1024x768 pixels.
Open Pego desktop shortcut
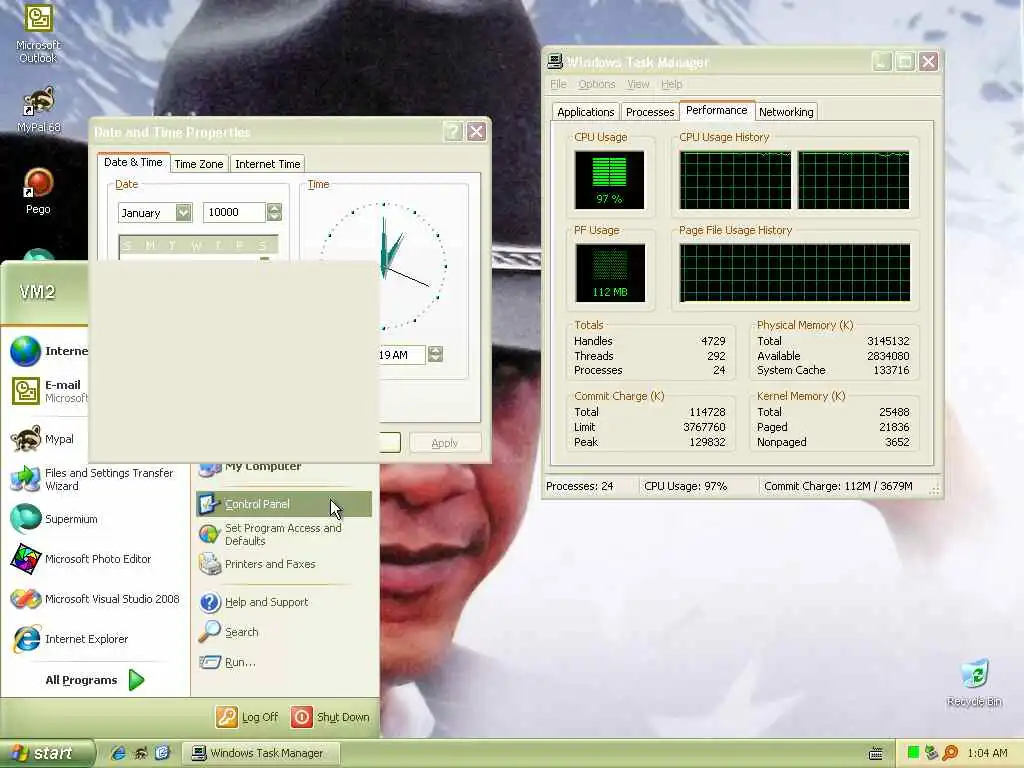tap(38, 191)
